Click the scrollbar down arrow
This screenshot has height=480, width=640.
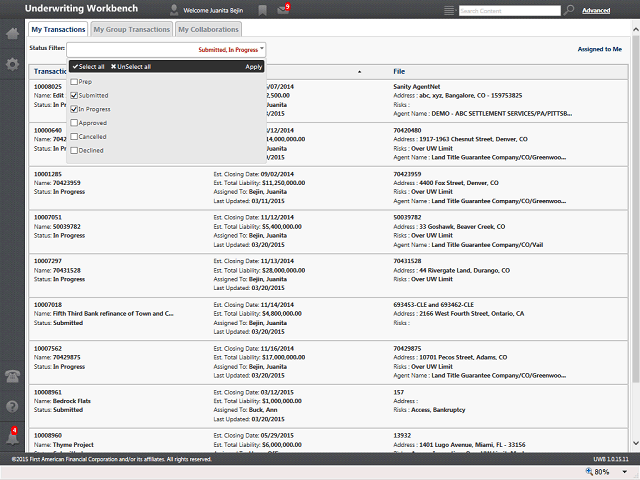[636, 443]
